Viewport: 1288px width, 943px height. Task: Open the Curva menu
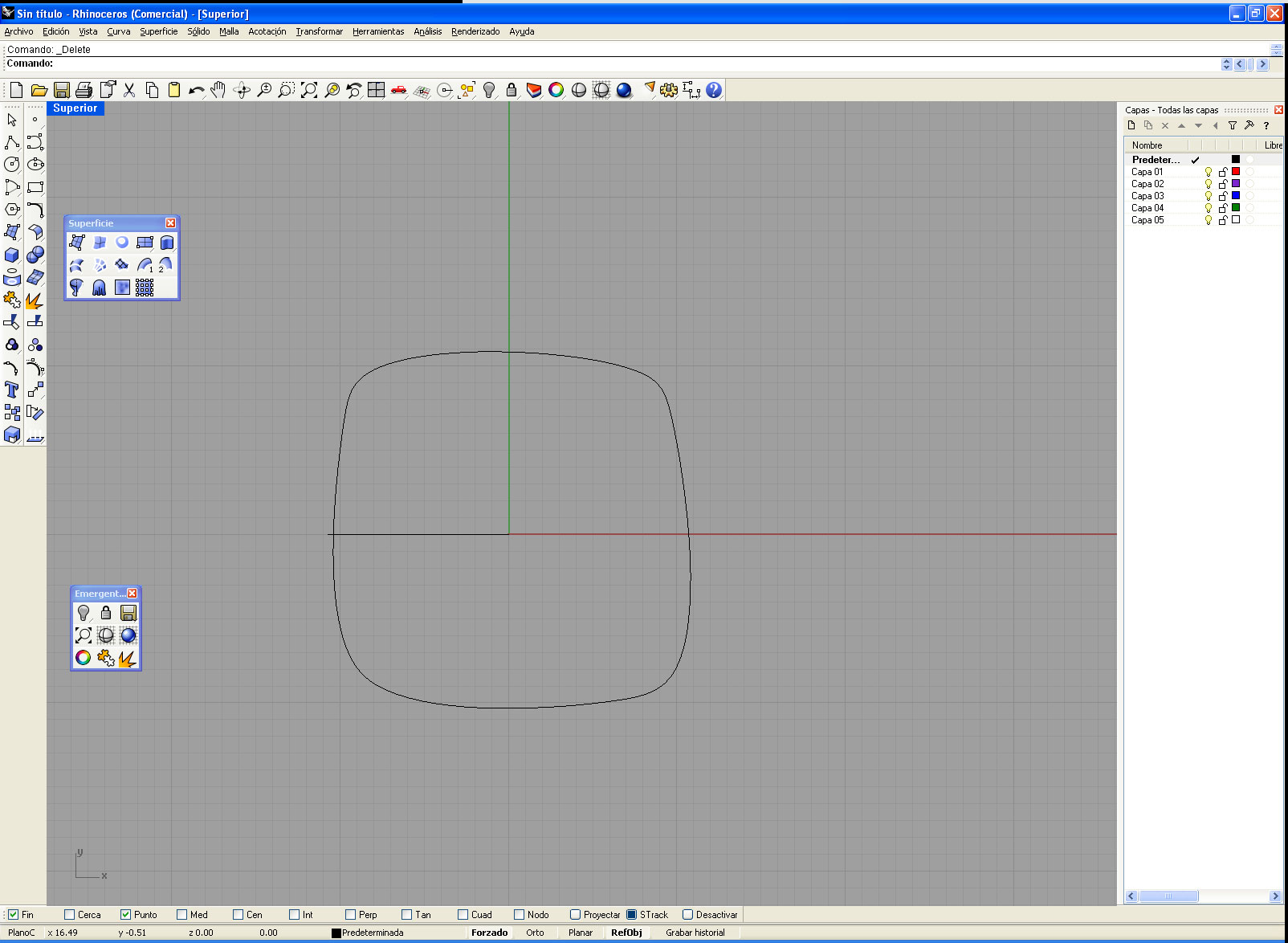tap(119, 31)
